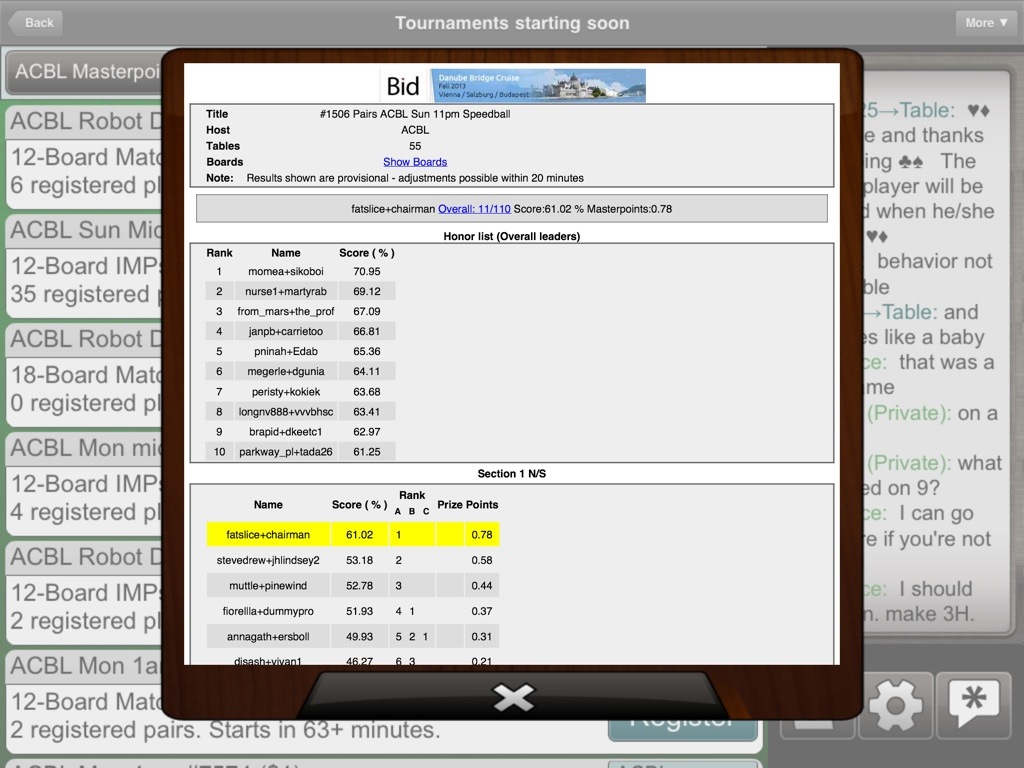Open the Danube Bridge Cruise banner
Viewport: 1024px width, 768px height.
[x=538, y=85]
